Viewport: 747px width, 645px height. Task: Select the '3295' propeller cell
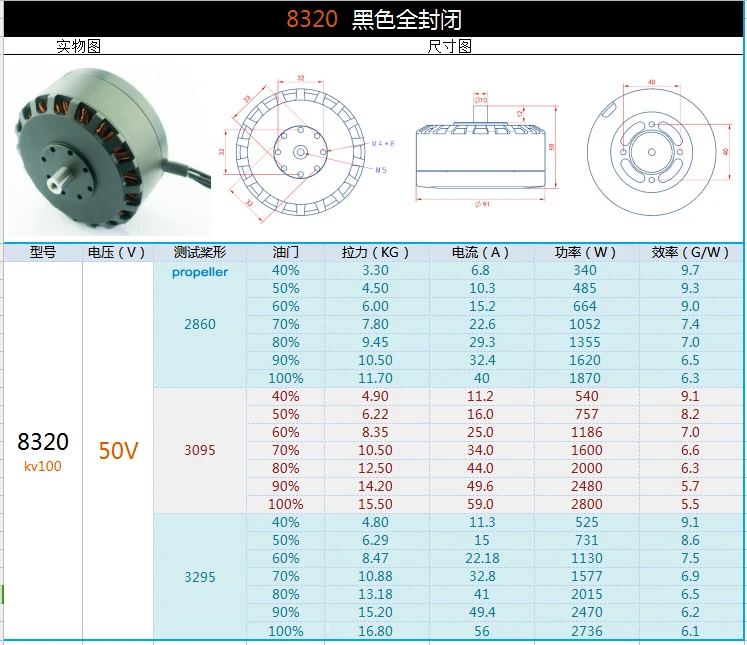[x=200, y=577]
